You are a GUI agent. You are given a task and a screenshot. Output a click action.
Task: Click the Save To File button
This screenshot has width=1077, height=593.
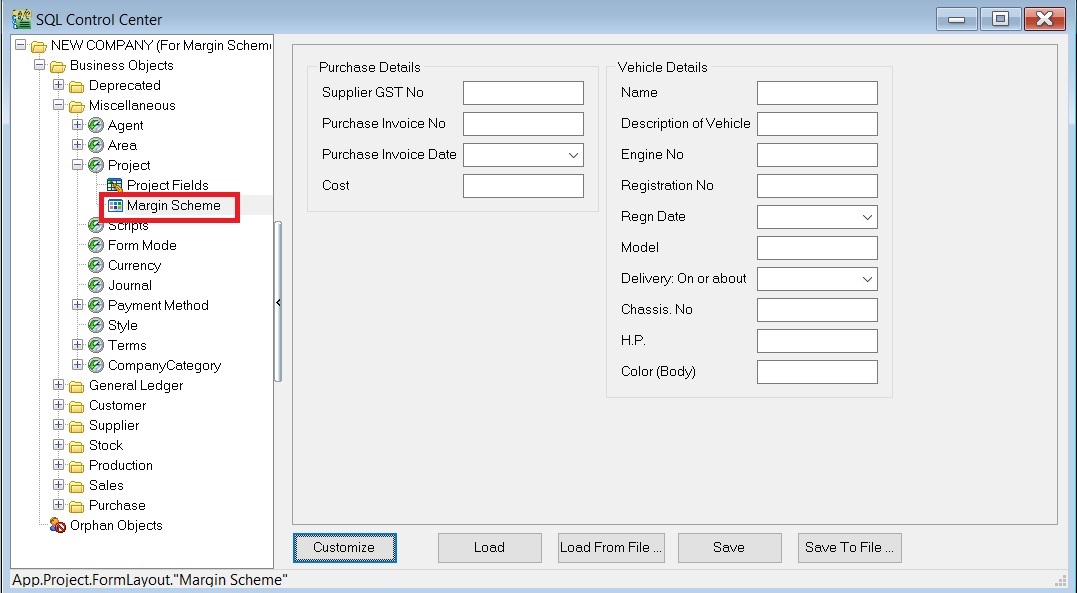click(849, 547)
